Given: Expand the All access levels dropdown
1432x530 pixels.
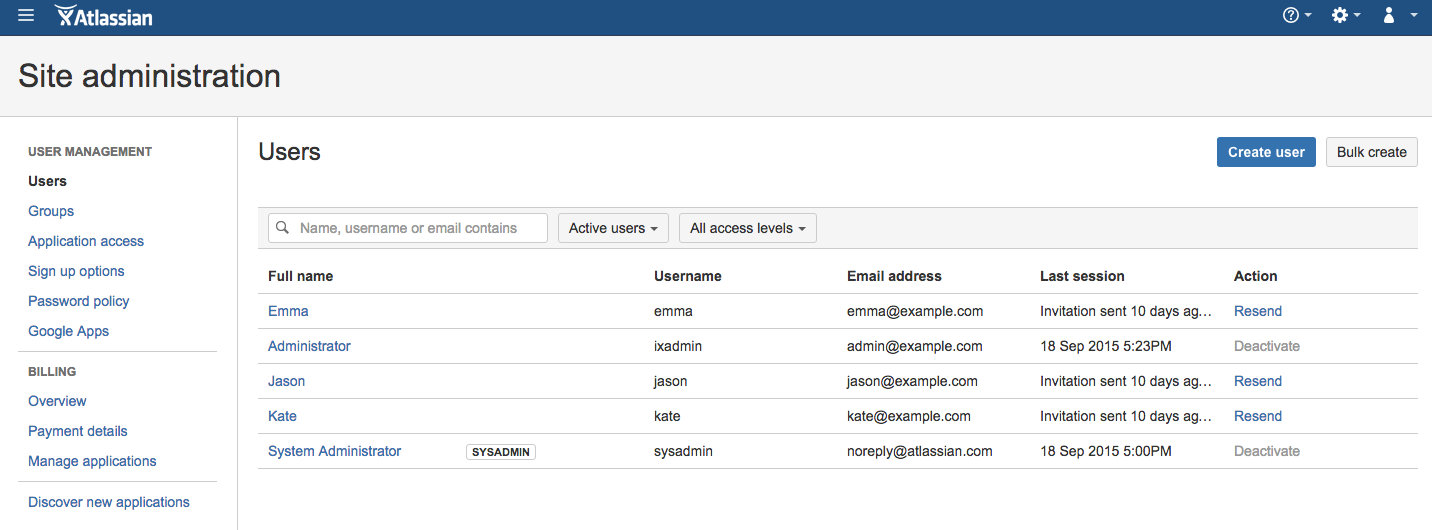Looking at the screenshot, I should click(x=748, y=228).
